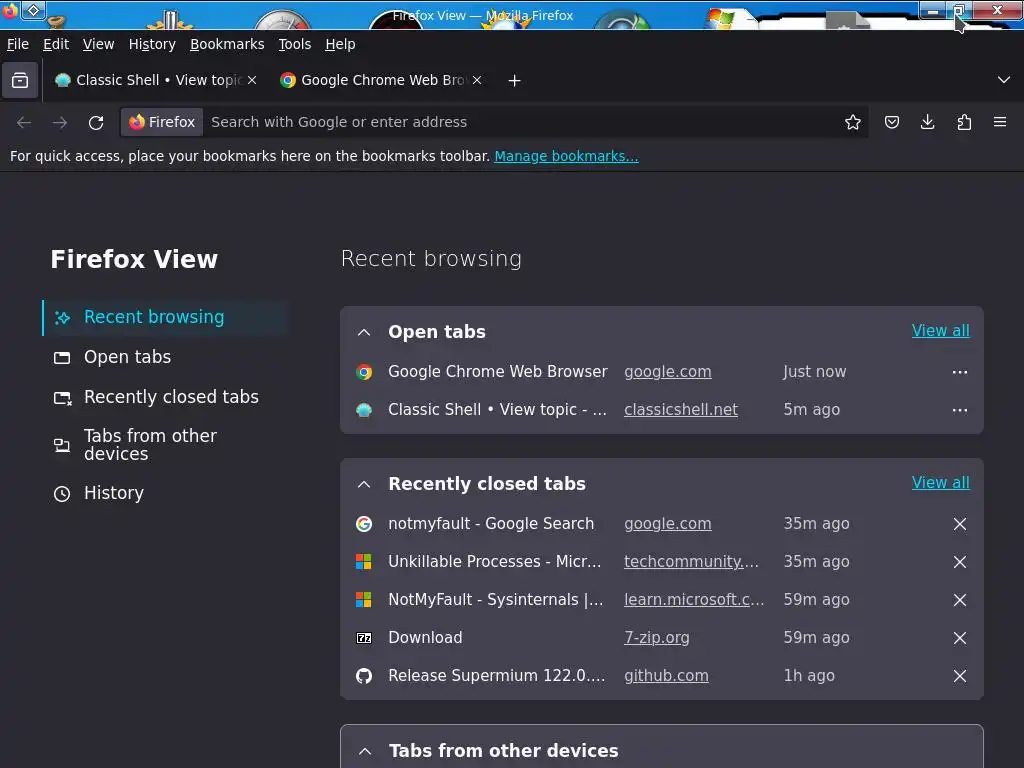Screen dimensions: 1024x768
Task: Collapse the Open tabs section
Action: point(364,332)
